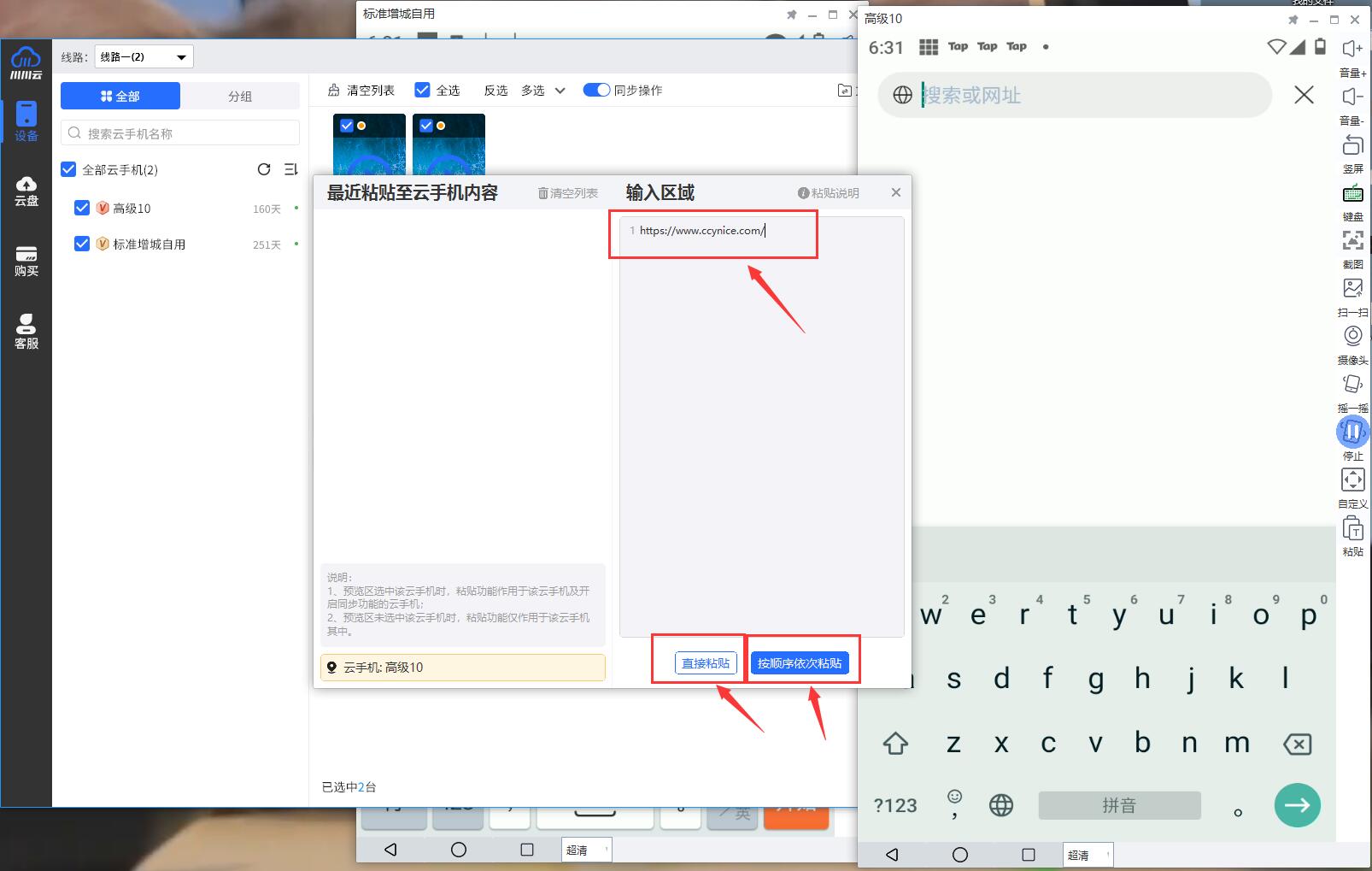The image size is (1372, 871).
Task: Open the 超清 quality dropdown in 高级10
Action: 1088,855
